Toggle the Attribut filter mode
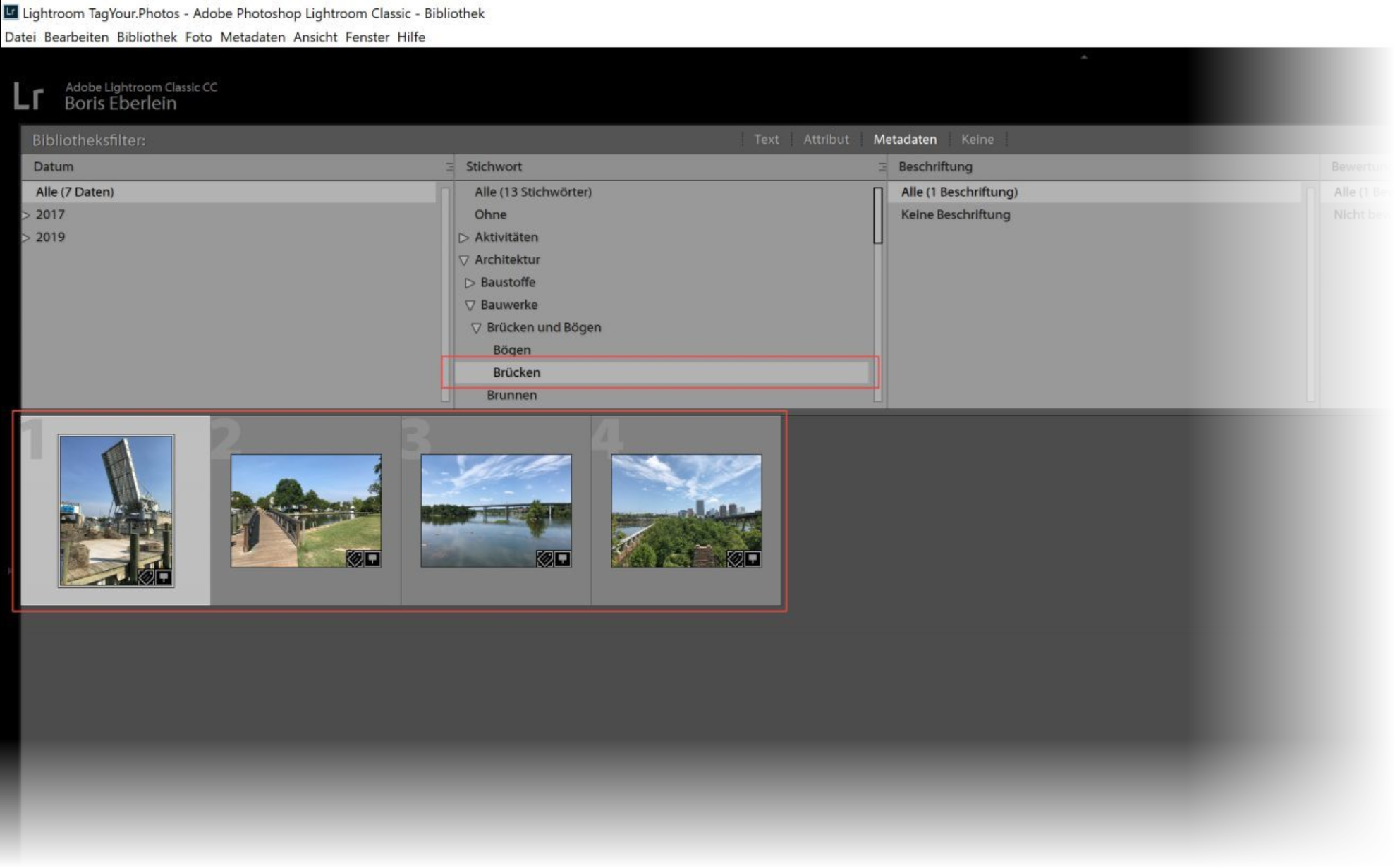This screenshot has width=1395, height=868. [825, 140]
